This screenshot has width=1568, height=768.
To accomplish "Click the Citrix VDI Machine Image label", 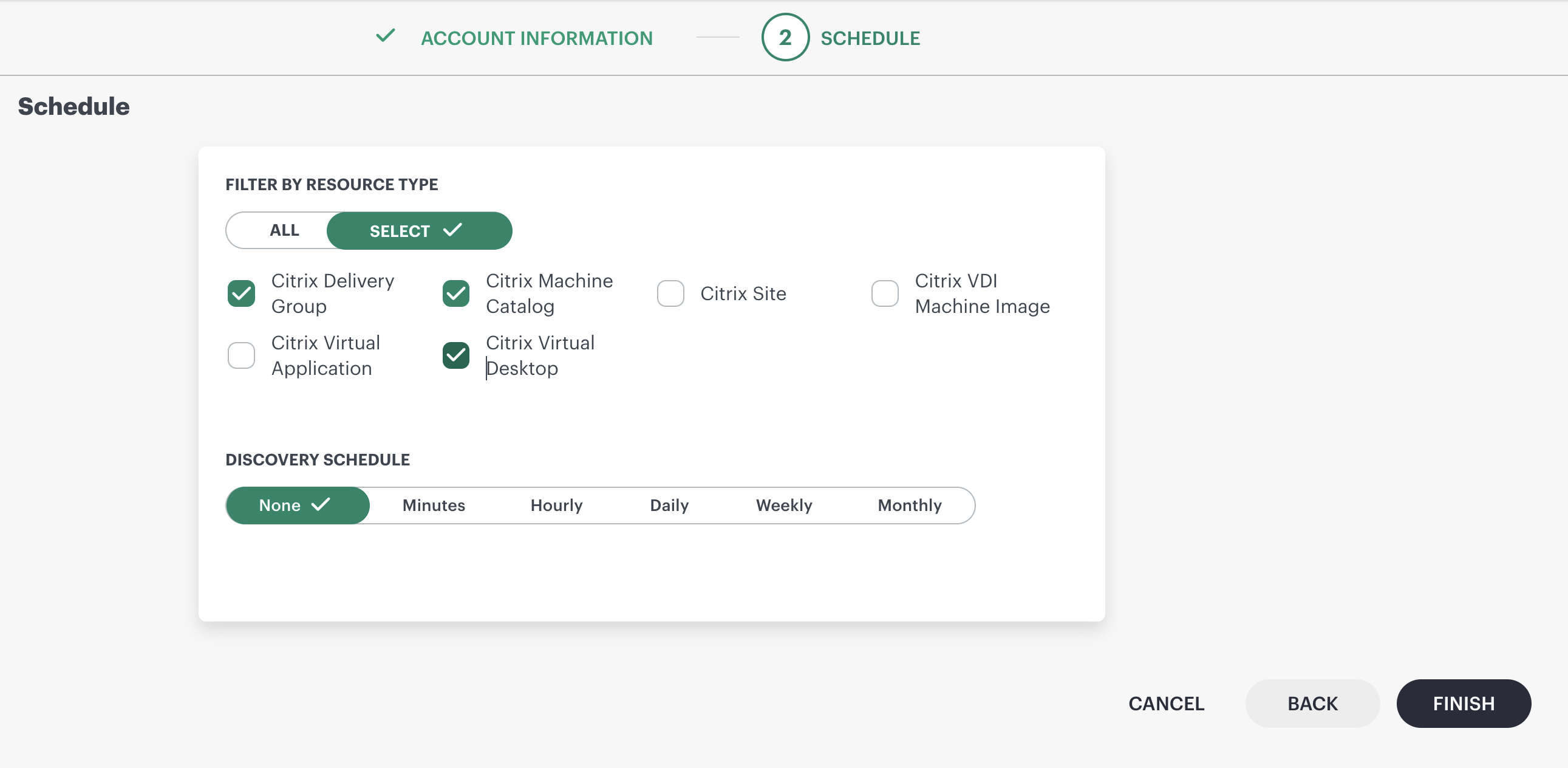I will [983, 293].
